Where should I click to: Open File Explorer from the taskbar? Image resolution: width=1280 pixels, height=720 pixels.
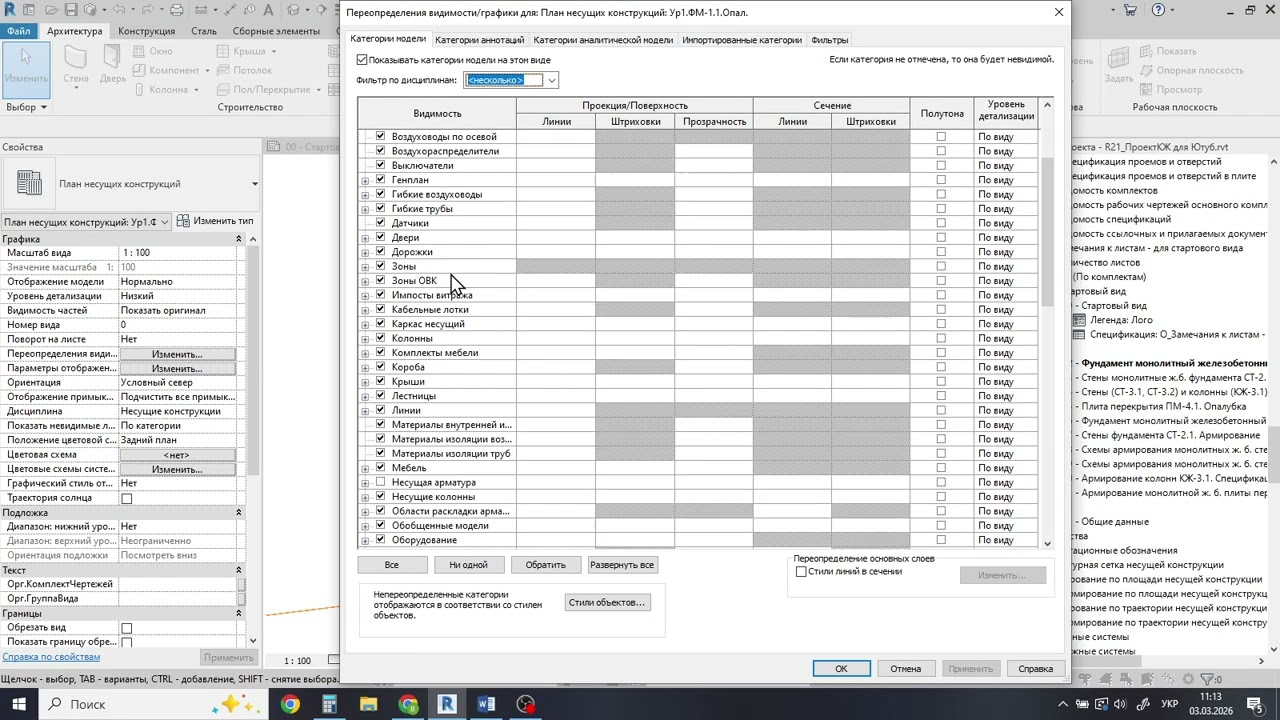pos(368,704)
